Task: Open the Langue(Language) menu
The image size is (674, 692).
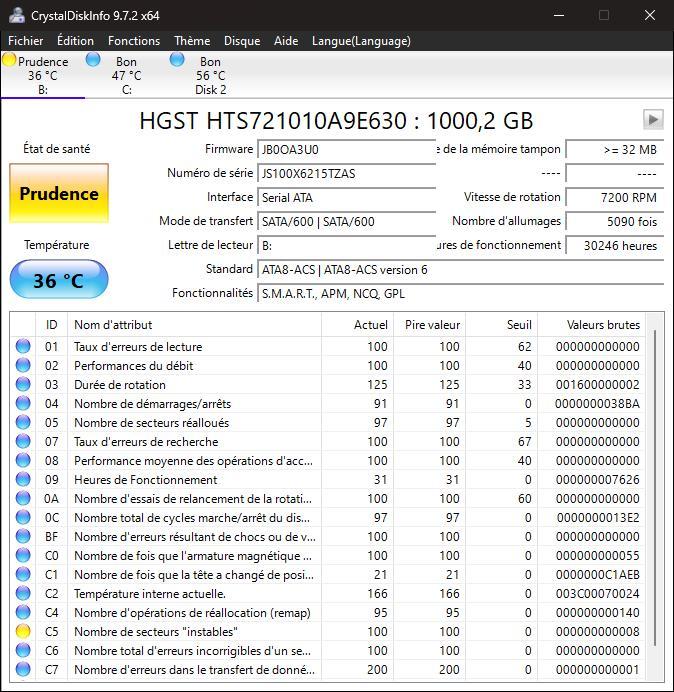Action: click(361, 41)
